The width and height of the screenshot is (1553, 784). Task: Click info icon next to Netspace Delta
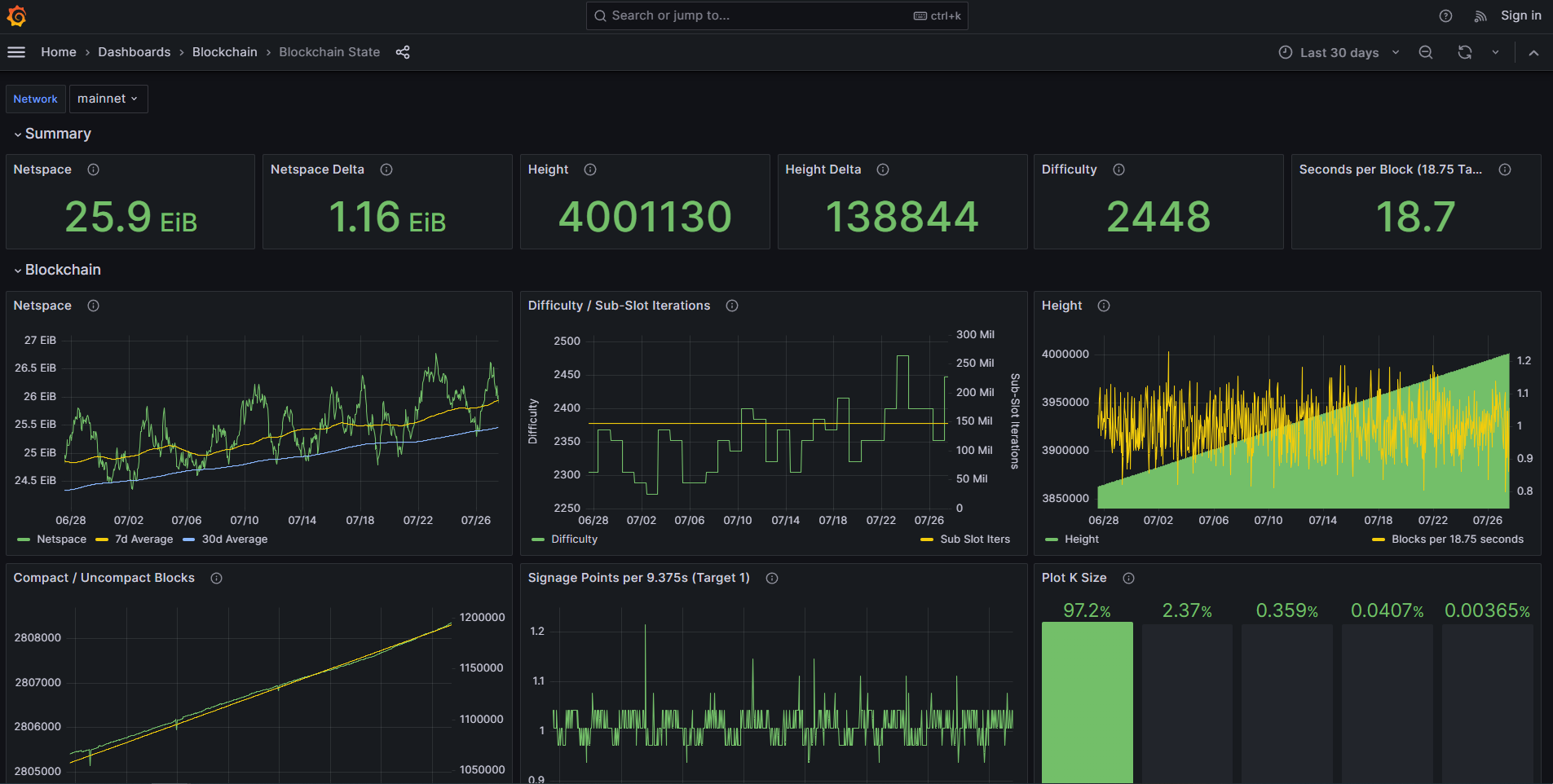(x=386, y=170)
